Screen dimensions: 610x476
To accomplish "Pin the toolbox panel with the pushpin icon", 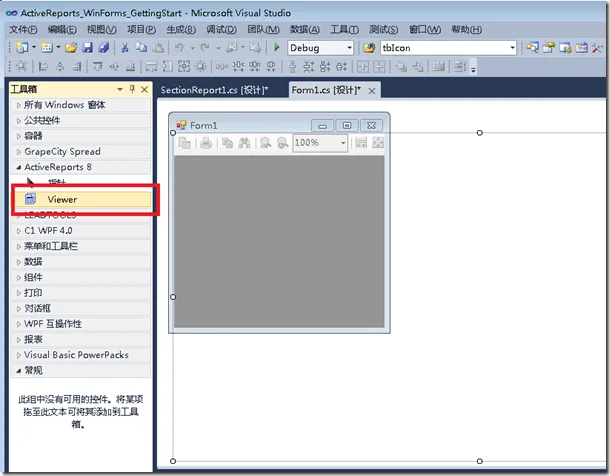I will point(132,90).
